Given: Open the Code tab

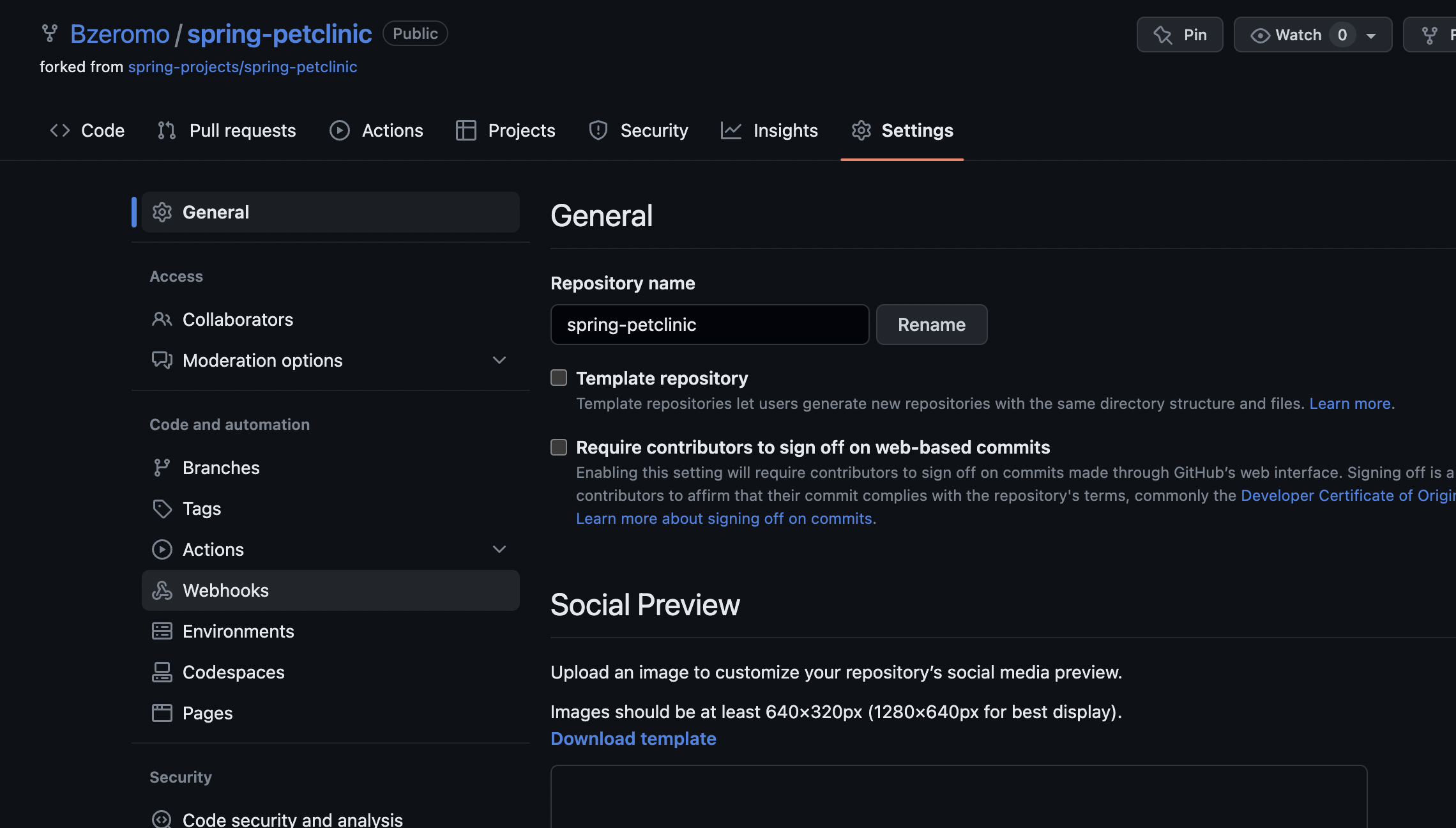Looking at the screenshot, I should pyautogui.click(x=87, y=130).
